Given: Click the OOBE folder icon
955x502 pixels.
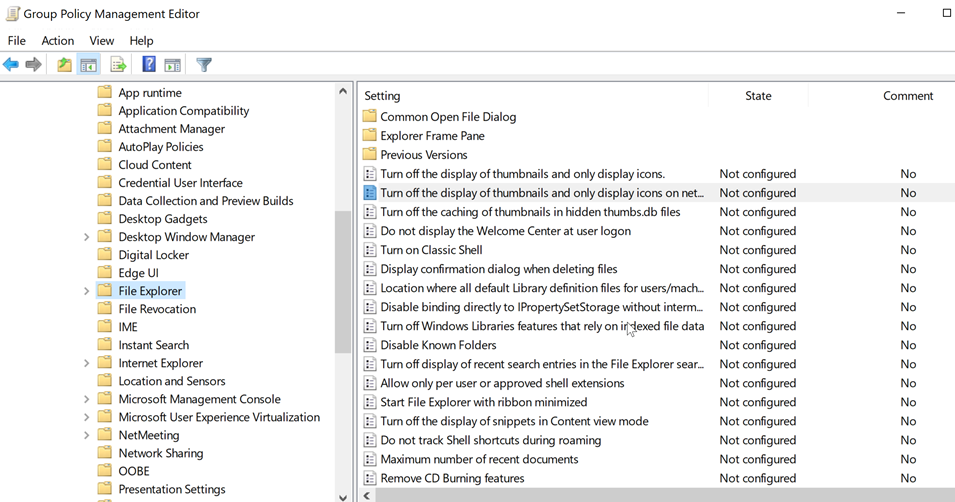Looking at the screenshot, I should point(105,471).
